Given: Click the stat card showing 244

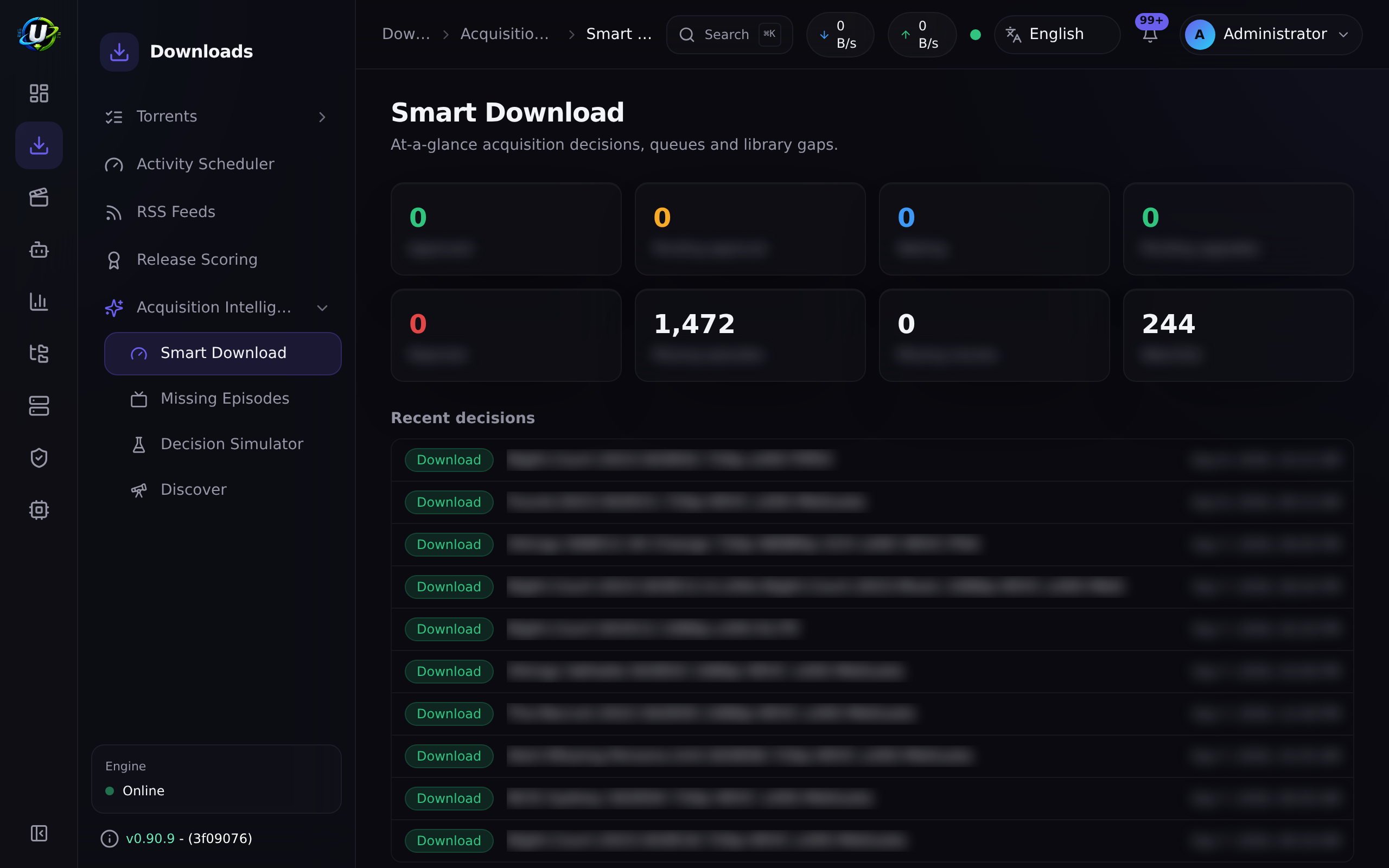Looking at the screenshot, I should click(1238, 335).
